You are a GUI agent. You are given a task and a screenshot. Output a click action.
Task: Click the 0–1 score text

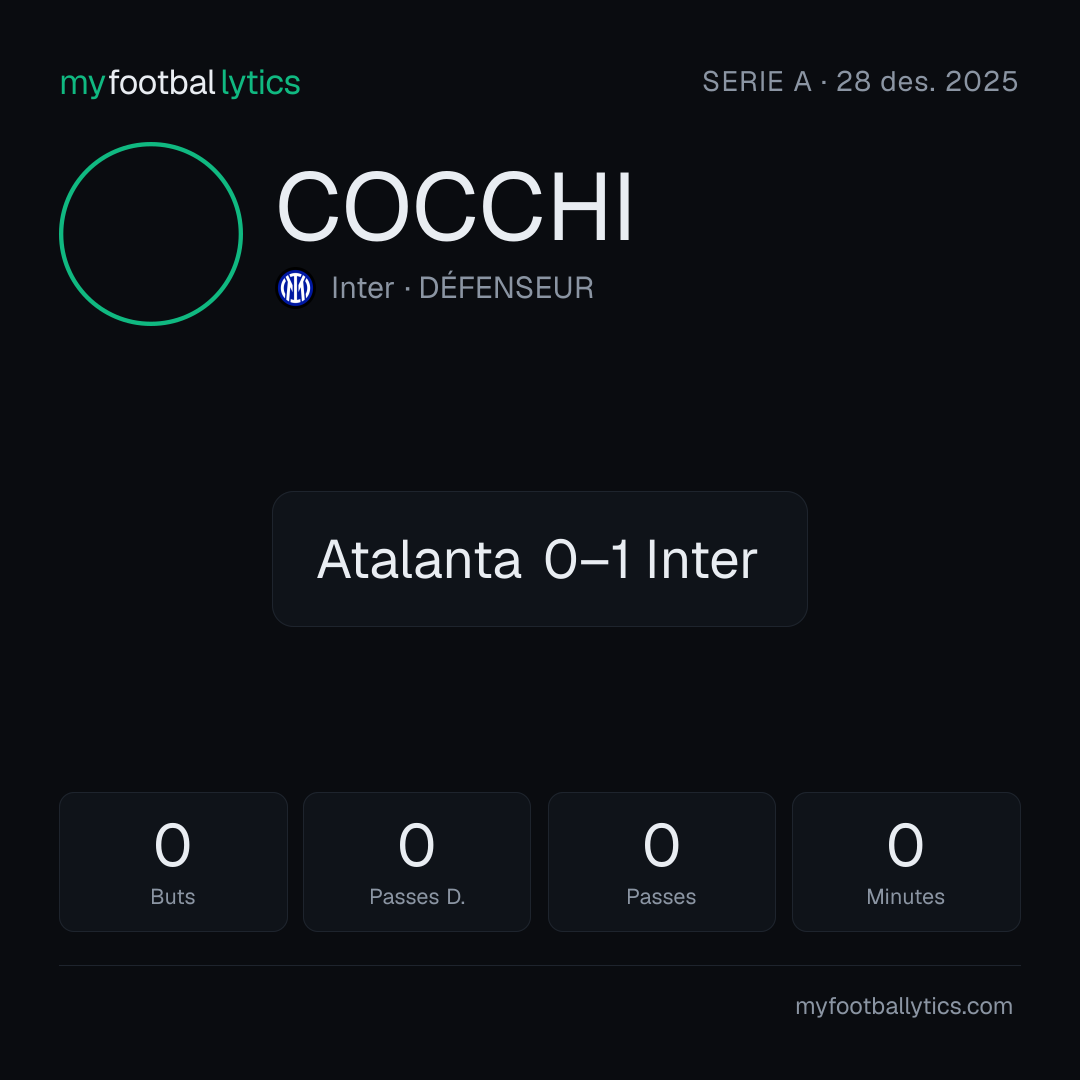(587, 559)
